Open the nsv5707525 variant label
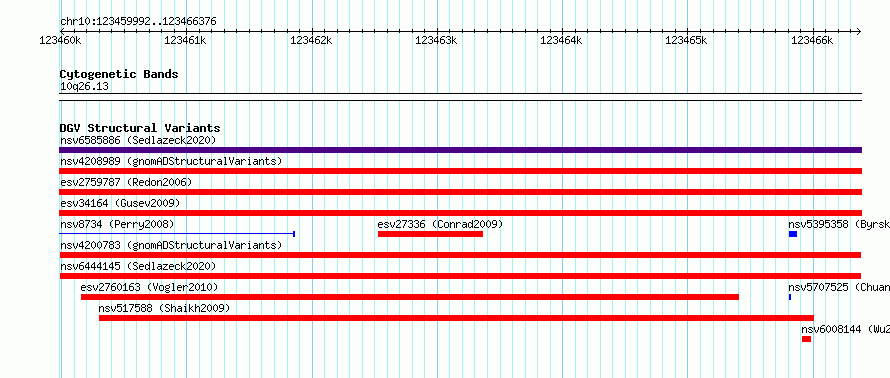Image resolution: width=890 pixels, height=378 pixels. pyautogui.click(x=838, y=287)
